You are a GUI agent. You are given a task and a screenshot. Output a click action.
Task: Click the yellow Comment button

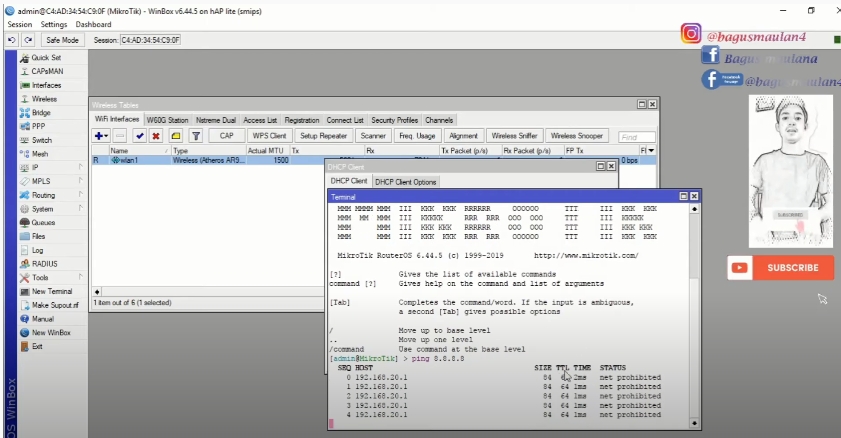pyautogui.click(x=175, y=136)
